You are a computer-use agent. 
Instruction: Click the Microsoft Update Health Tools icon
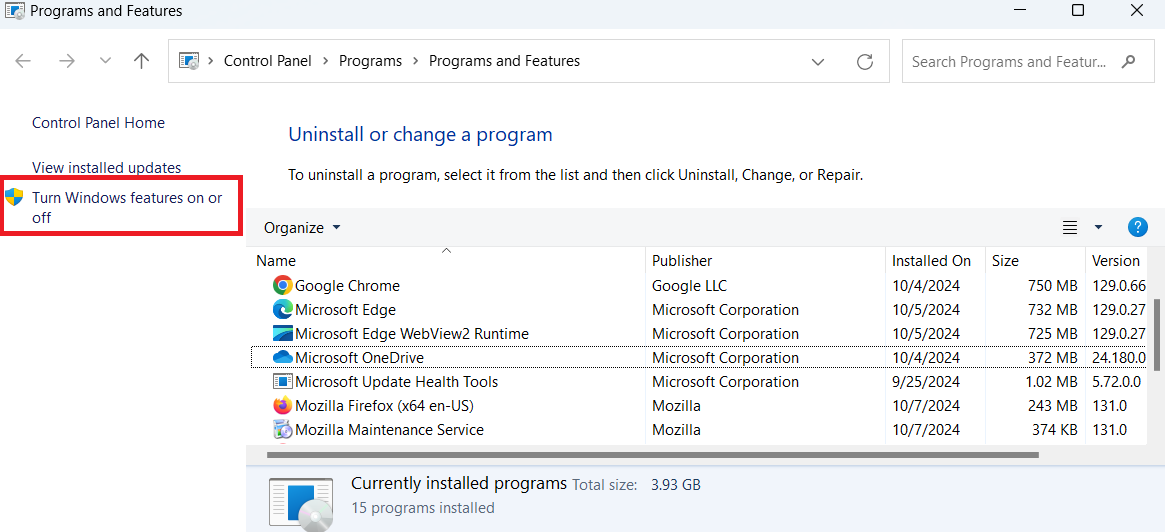(x=282, y=381)
